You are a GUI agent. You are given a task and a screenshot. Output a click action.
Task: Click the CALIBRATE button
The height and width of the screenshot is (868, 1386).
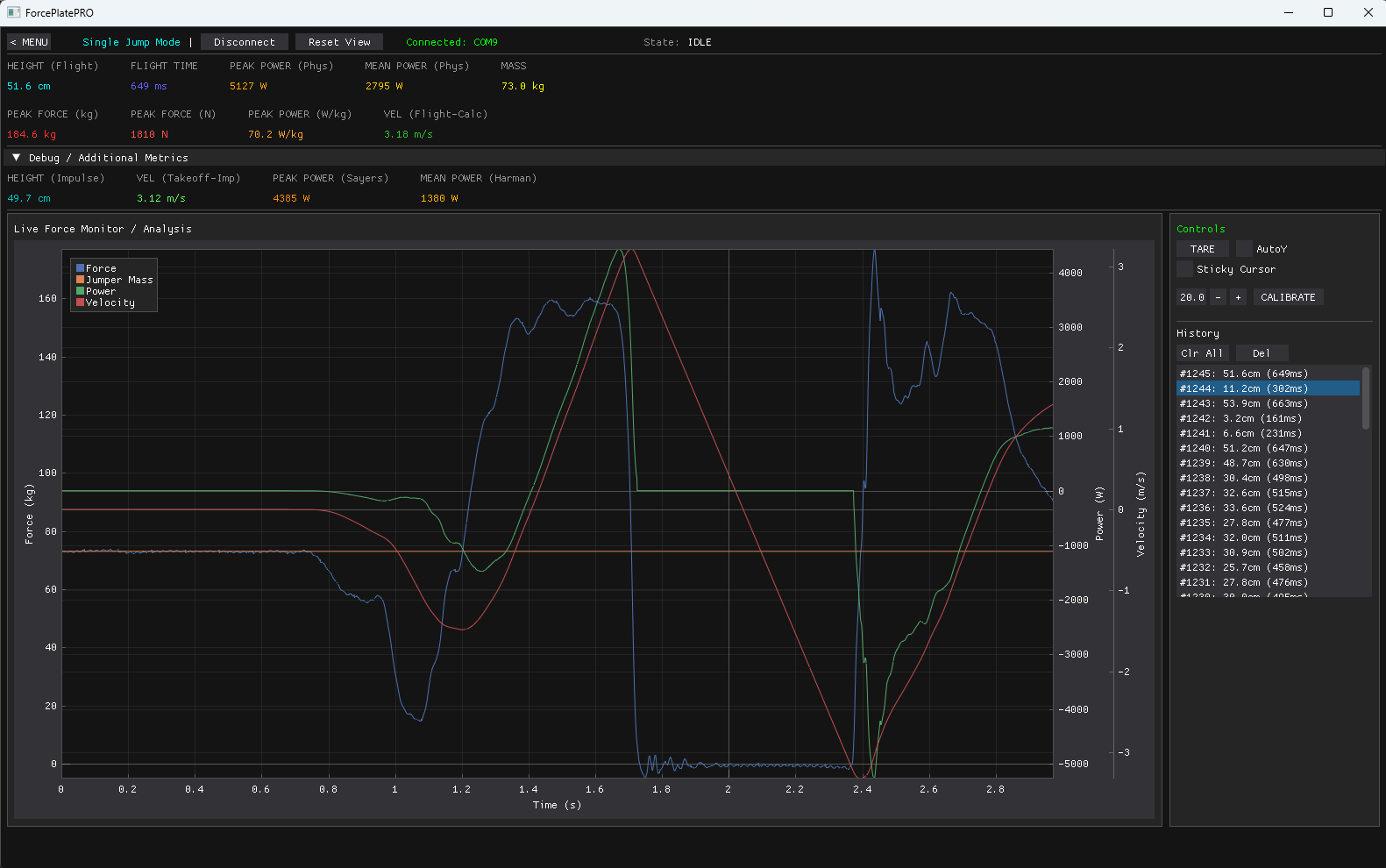coord(1287,297)
